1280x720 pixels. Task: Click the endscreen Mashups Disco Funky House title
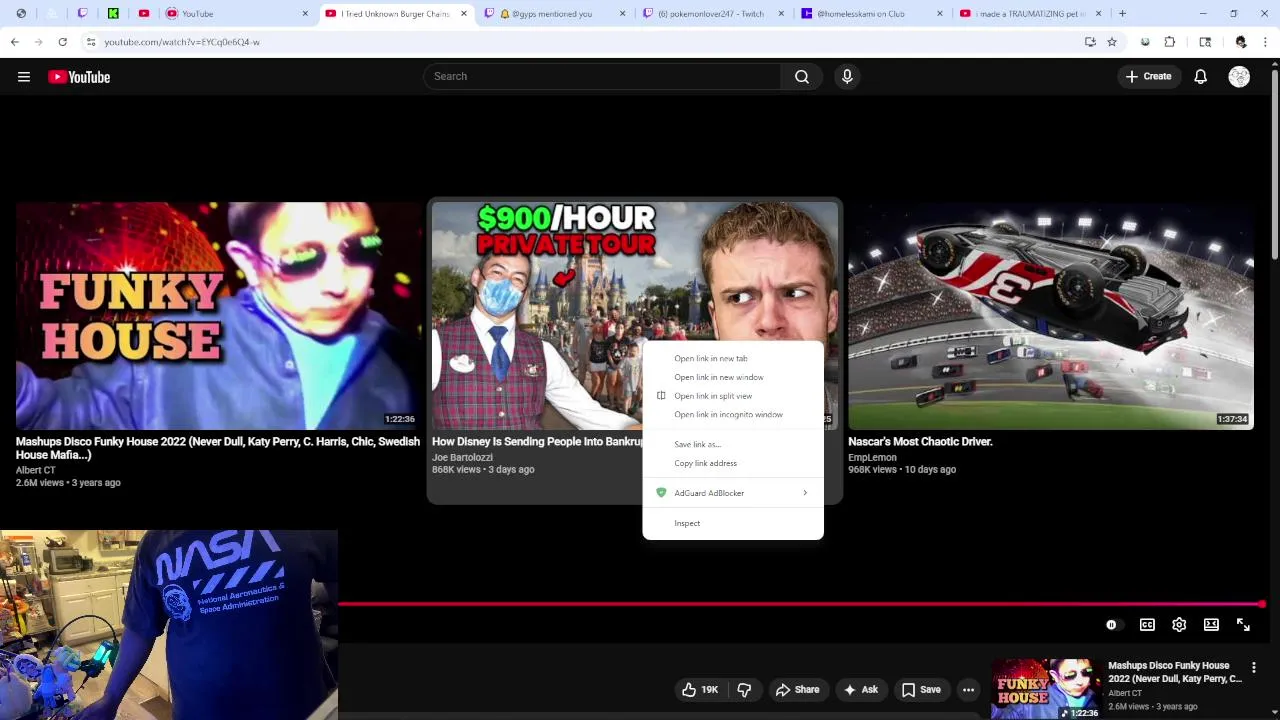[218, 448]
